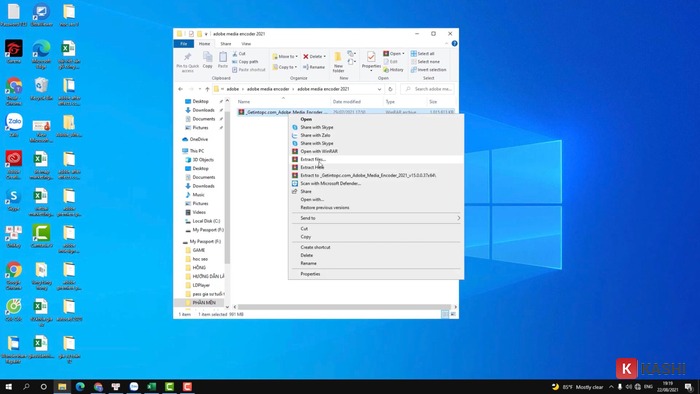Click the Properties checkmark icon in the ribbon
700x394 pixels.
click(371, 57)
